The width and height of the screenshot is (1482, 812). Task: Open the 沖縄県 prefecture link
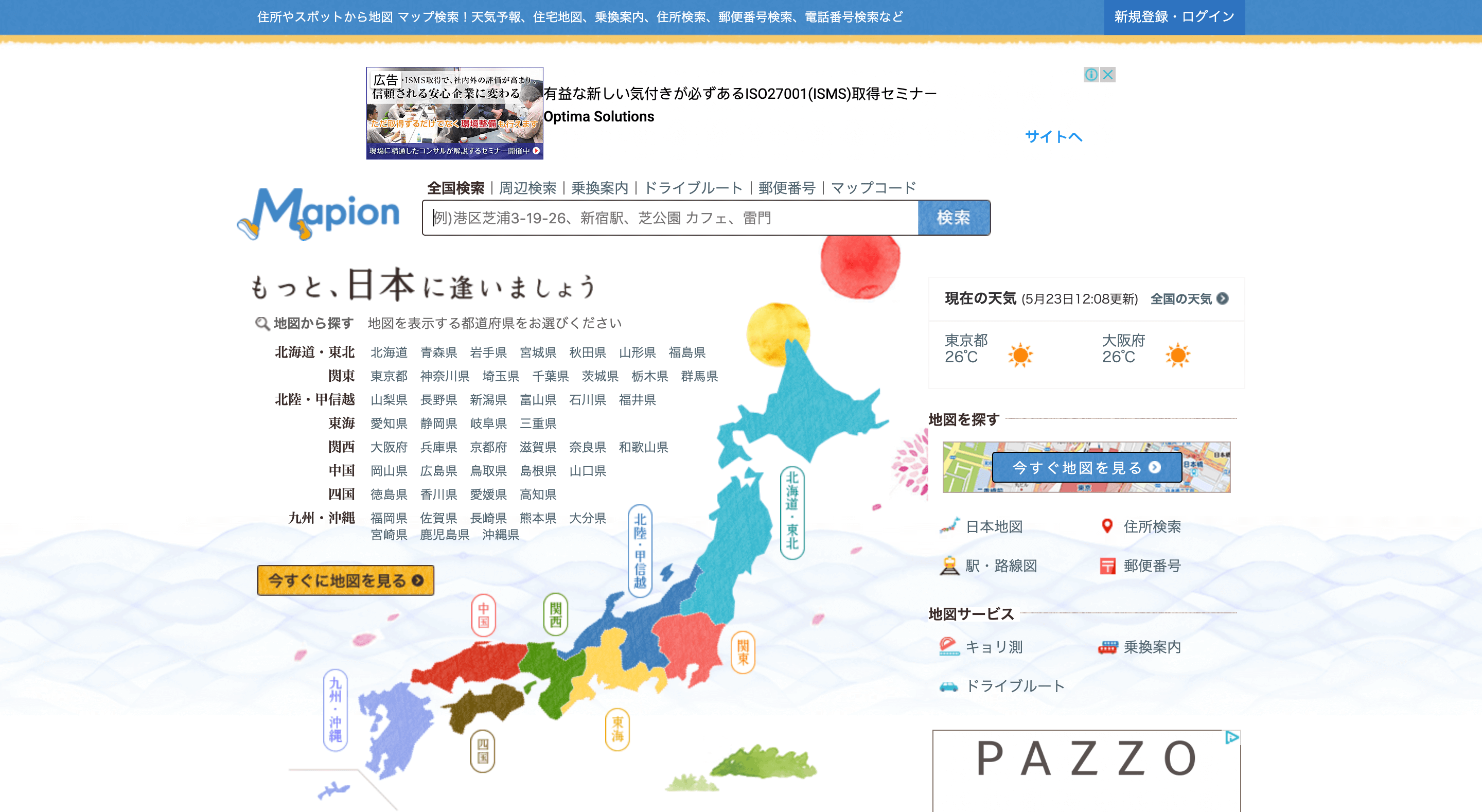click(x=501, y=535)
